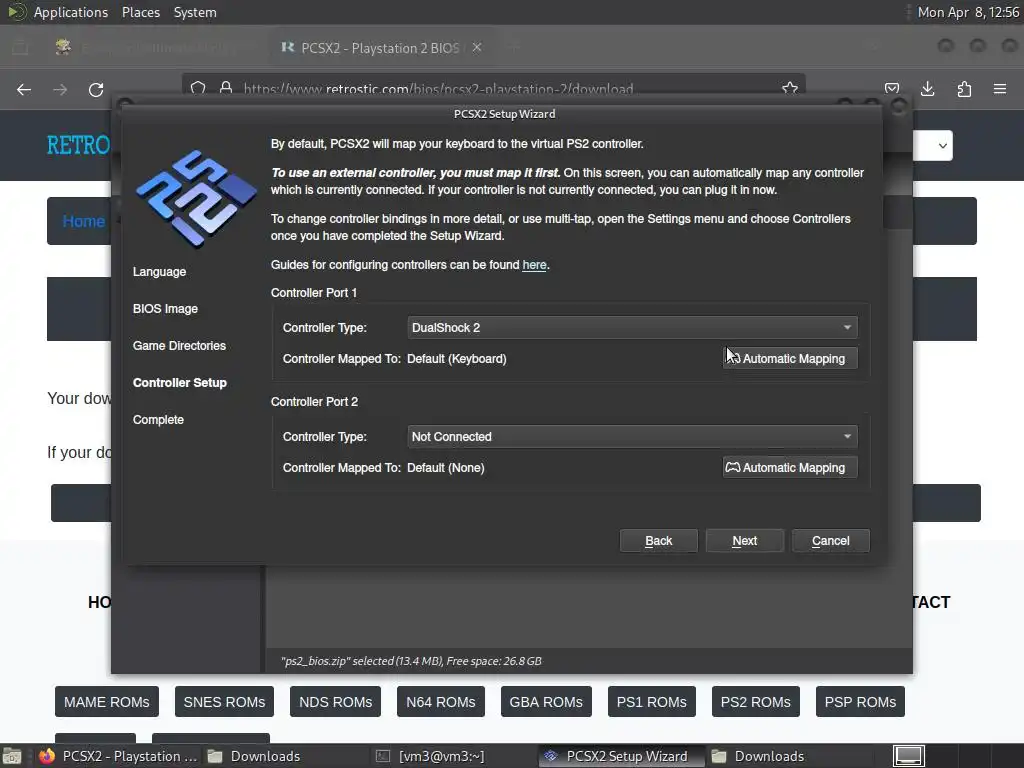The image size is (1024, 768).
Task: Click the Firefox back arrow
Action: coord(24,89)
